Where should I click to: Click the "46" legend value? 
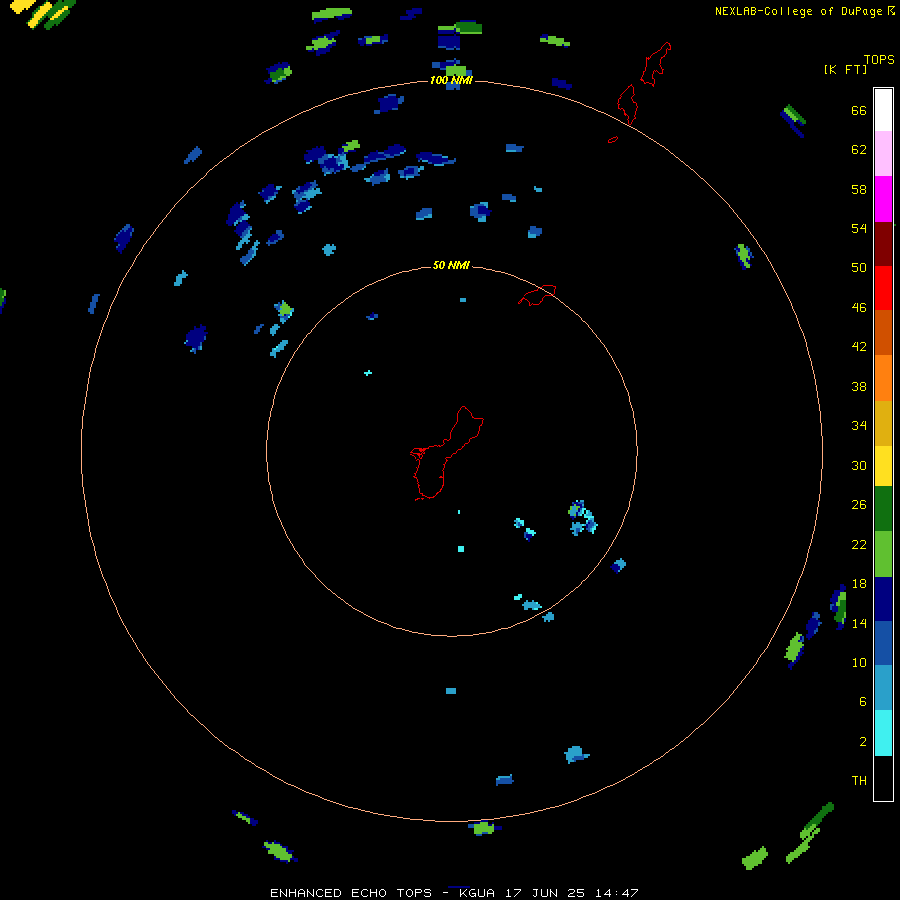pos(859,308)
